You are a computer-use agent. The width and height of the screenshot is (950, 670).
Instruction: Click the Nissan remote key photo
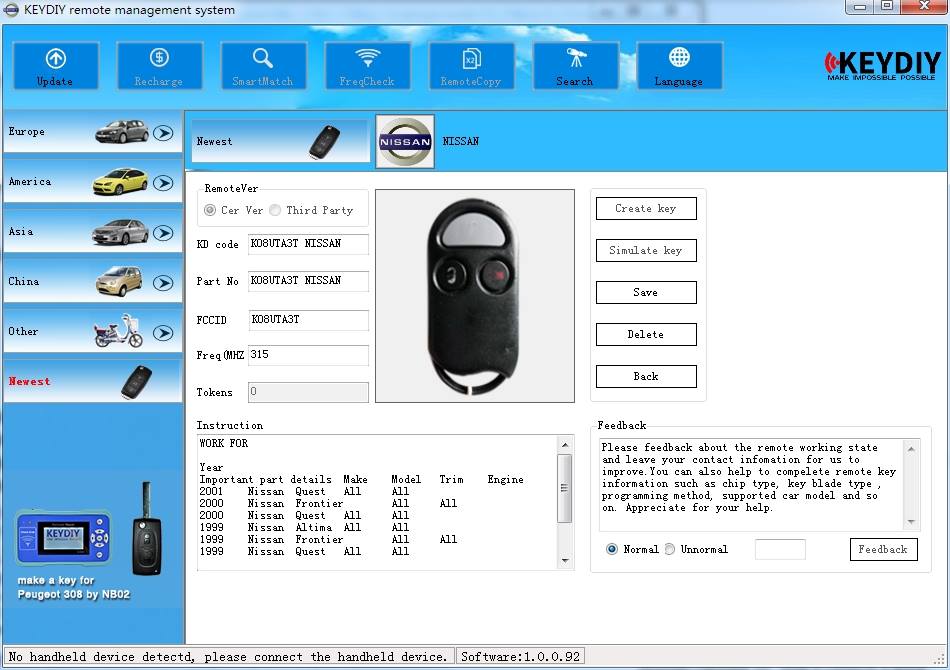(x=475, y=296)
